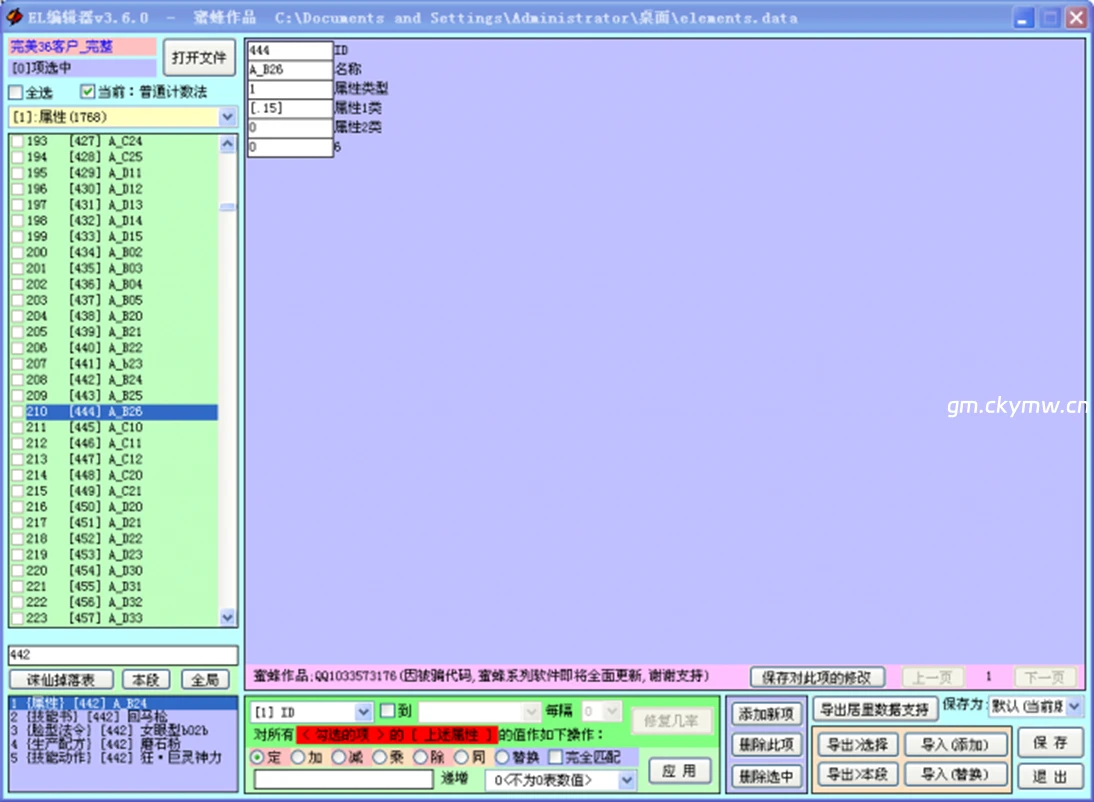The image size is (1094, 802).
Task: Click the 打开文件 open file button
Action: pos(200,58)
